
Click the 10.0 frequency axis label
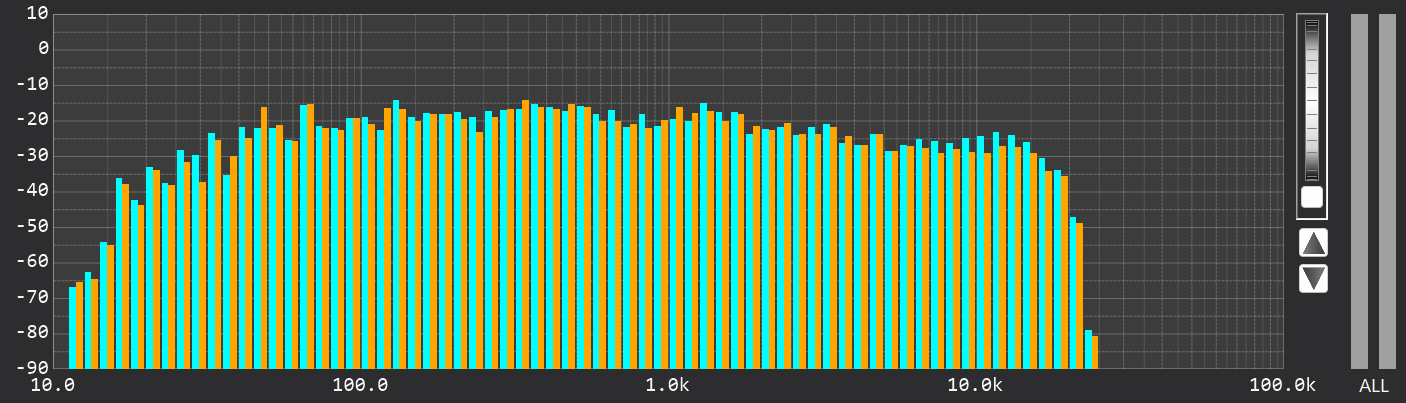(x=55, y=386)
